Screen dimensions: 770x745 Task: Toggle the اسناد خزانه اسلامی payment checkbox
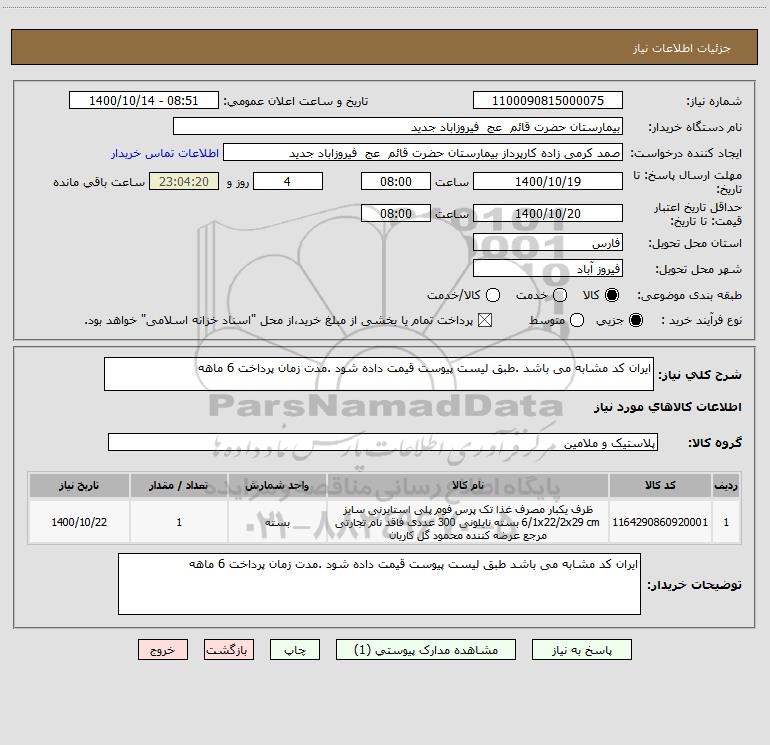pos(485,320)
